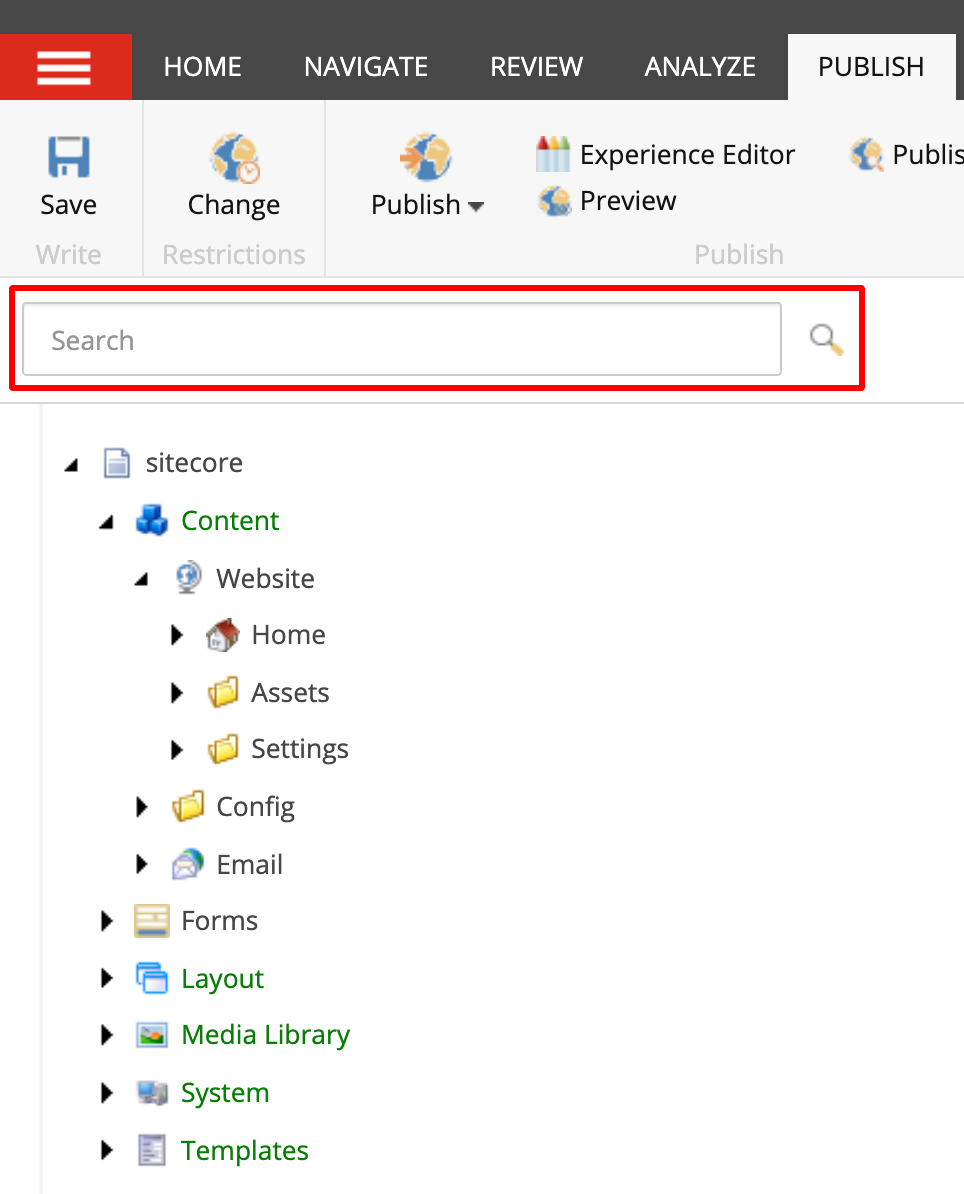
Task: Click the Change button label
Action: [x=234, y=206]
